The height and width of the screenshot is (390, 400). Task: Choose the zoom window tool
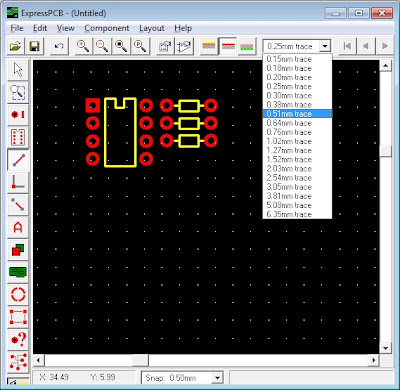tap(18, 92)
